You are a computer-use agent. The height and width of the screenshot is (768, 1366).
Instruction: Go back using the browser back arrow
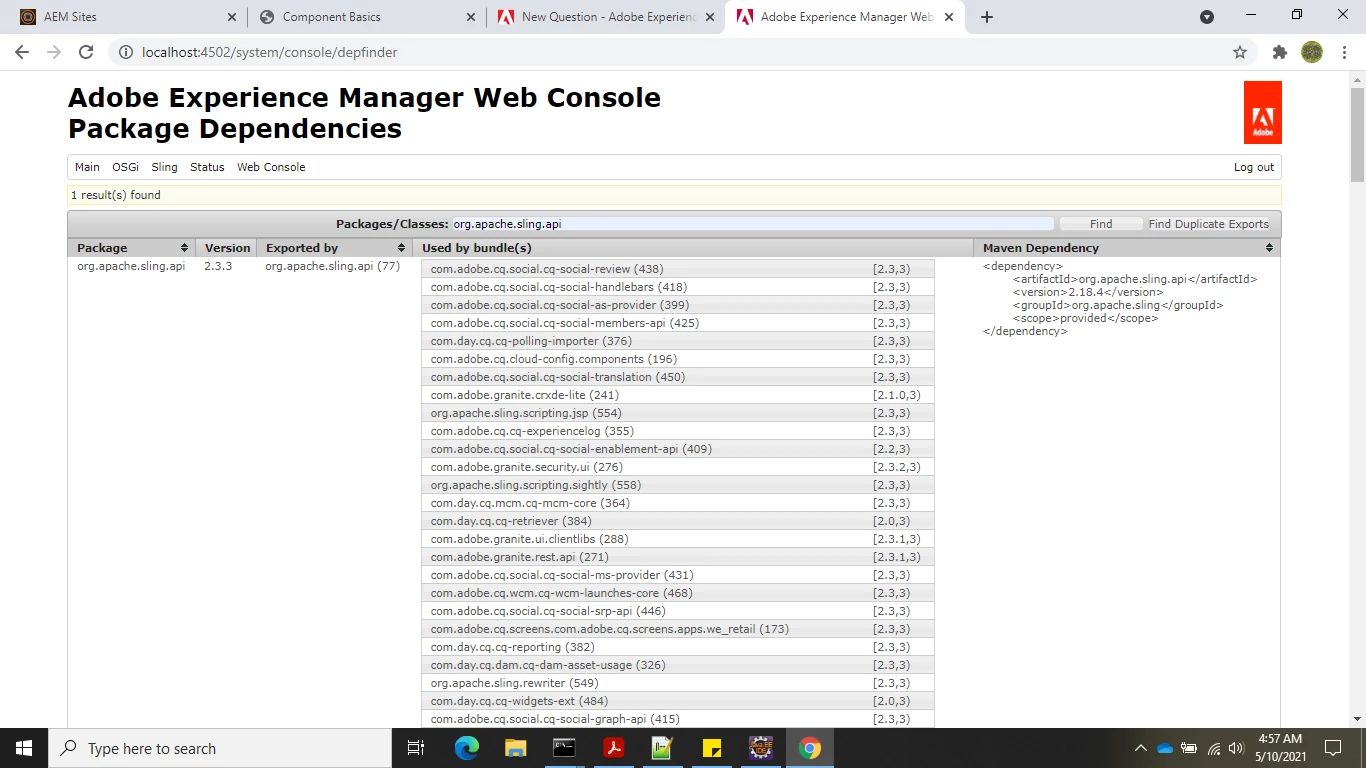click(x=22, y=52)
